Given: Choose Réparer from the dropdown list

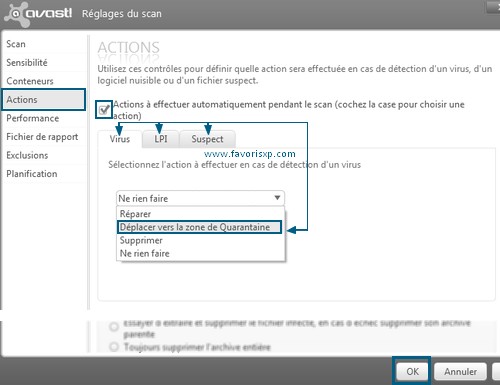Looking at the screenshot, I should coord(201,214).
